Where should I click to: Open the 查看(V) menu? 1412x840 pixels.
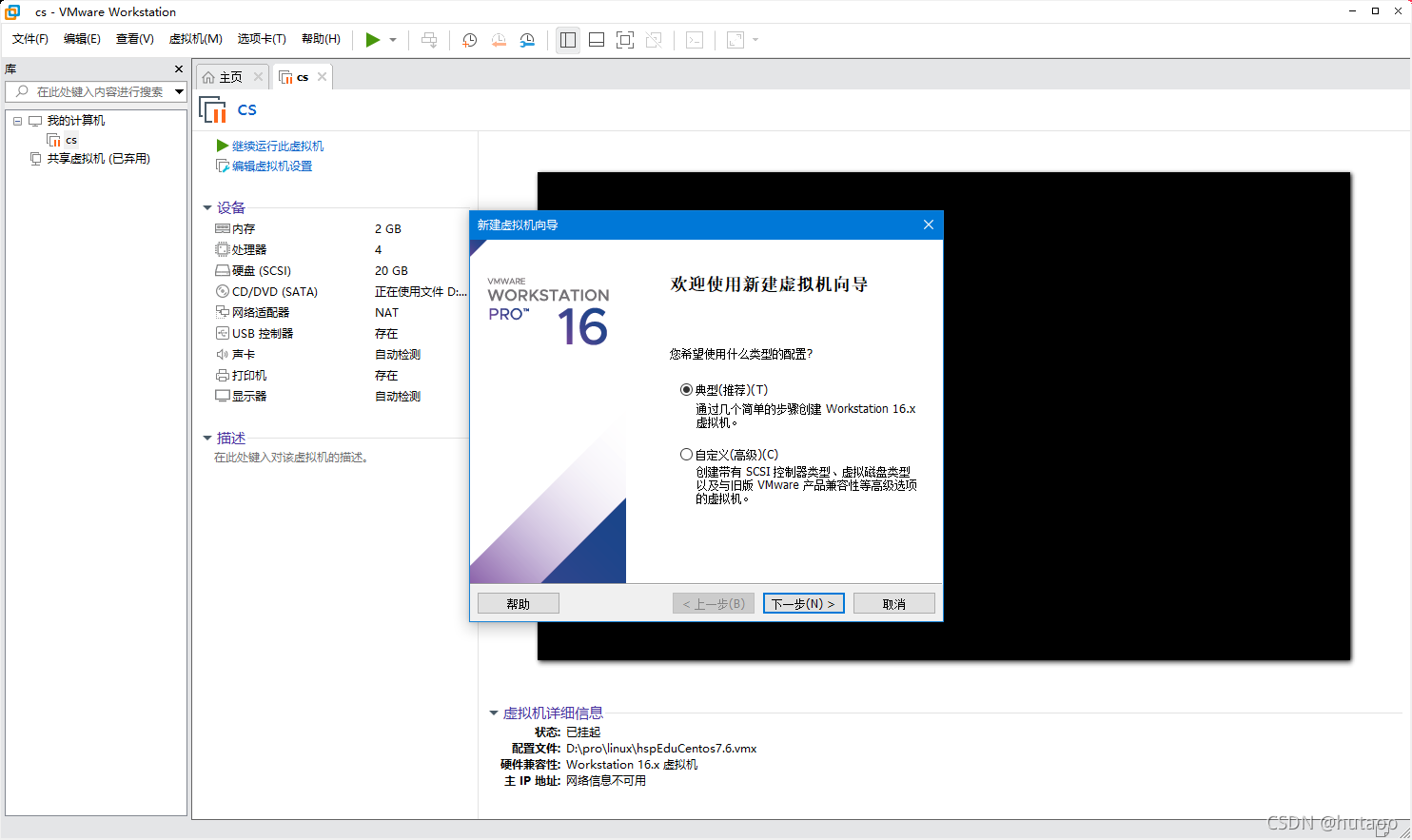pyautogui.click(x=135, y=39)
